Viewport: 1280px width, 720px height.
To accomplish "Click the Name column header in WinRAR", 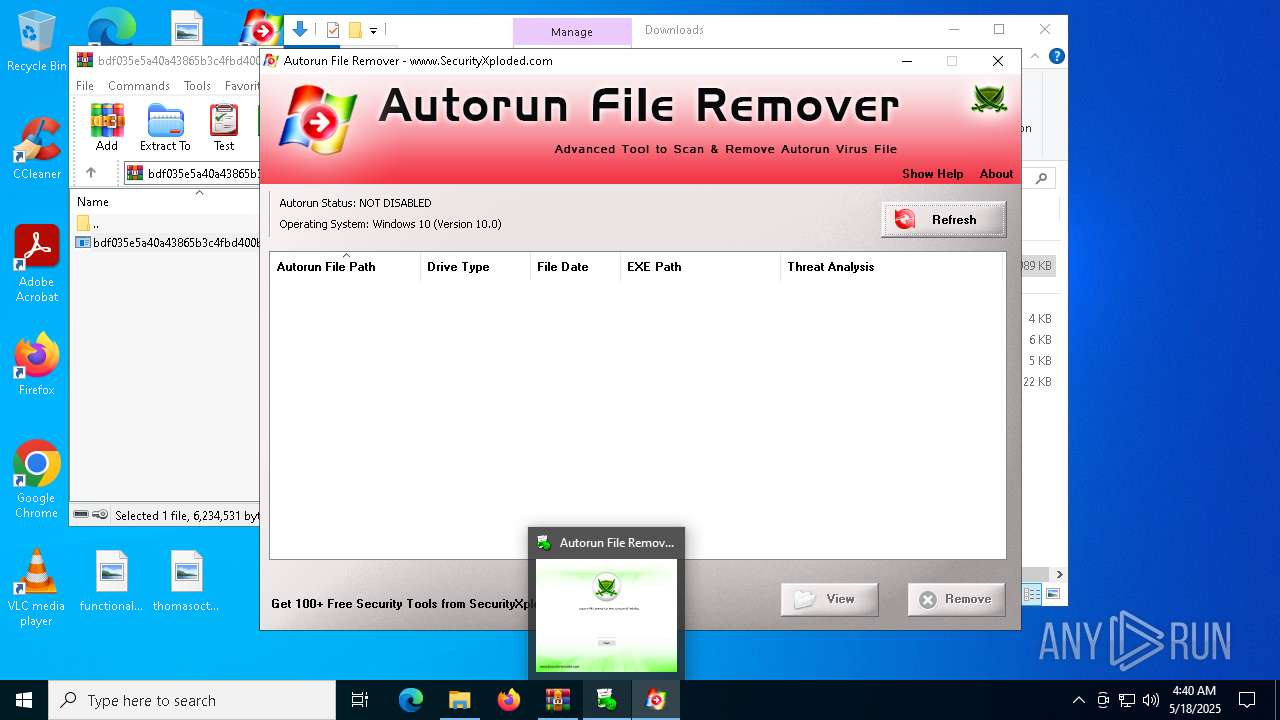I will (x=166, y=201).
